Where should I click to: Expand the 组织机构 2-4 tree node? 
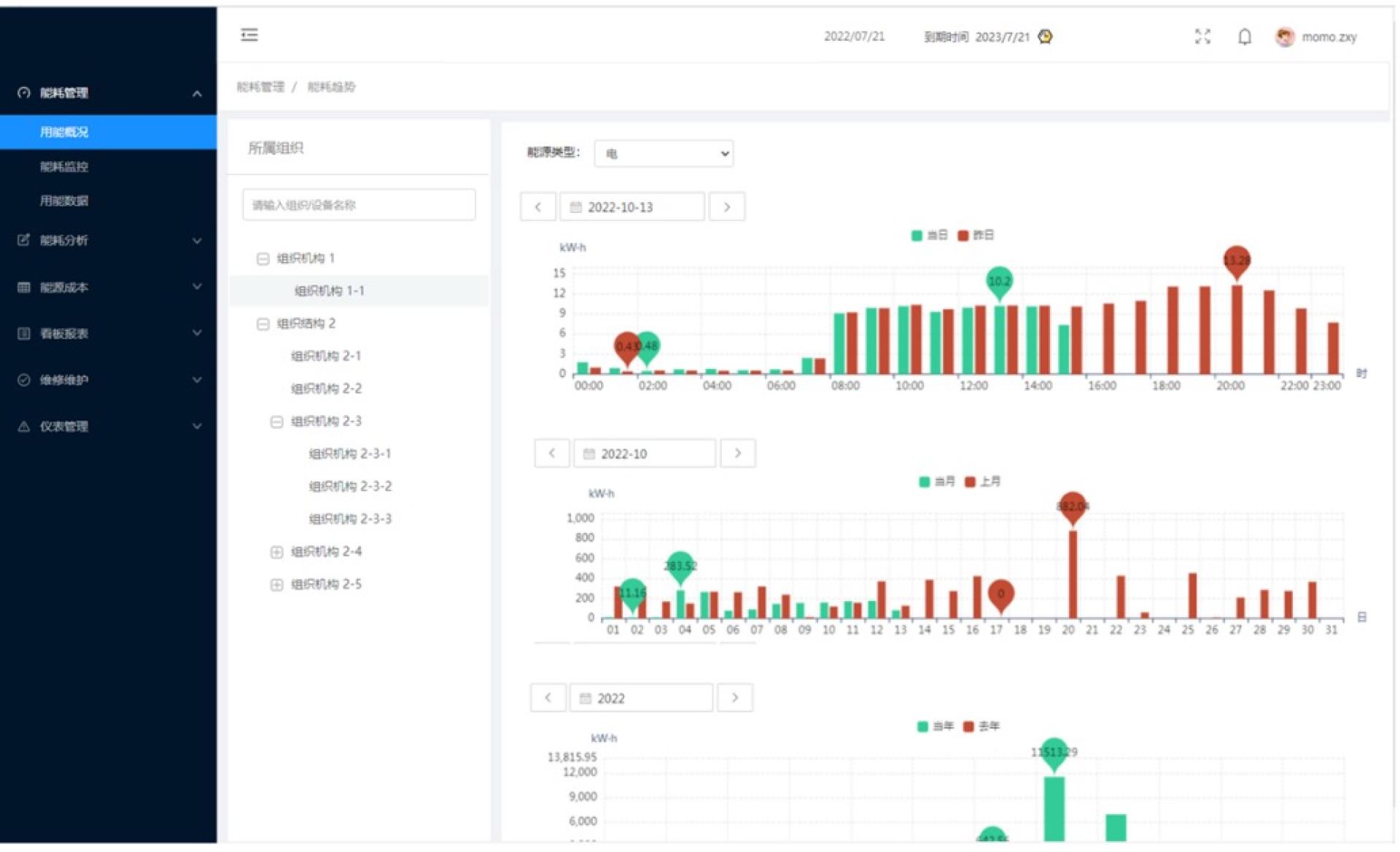coord(276,552)
